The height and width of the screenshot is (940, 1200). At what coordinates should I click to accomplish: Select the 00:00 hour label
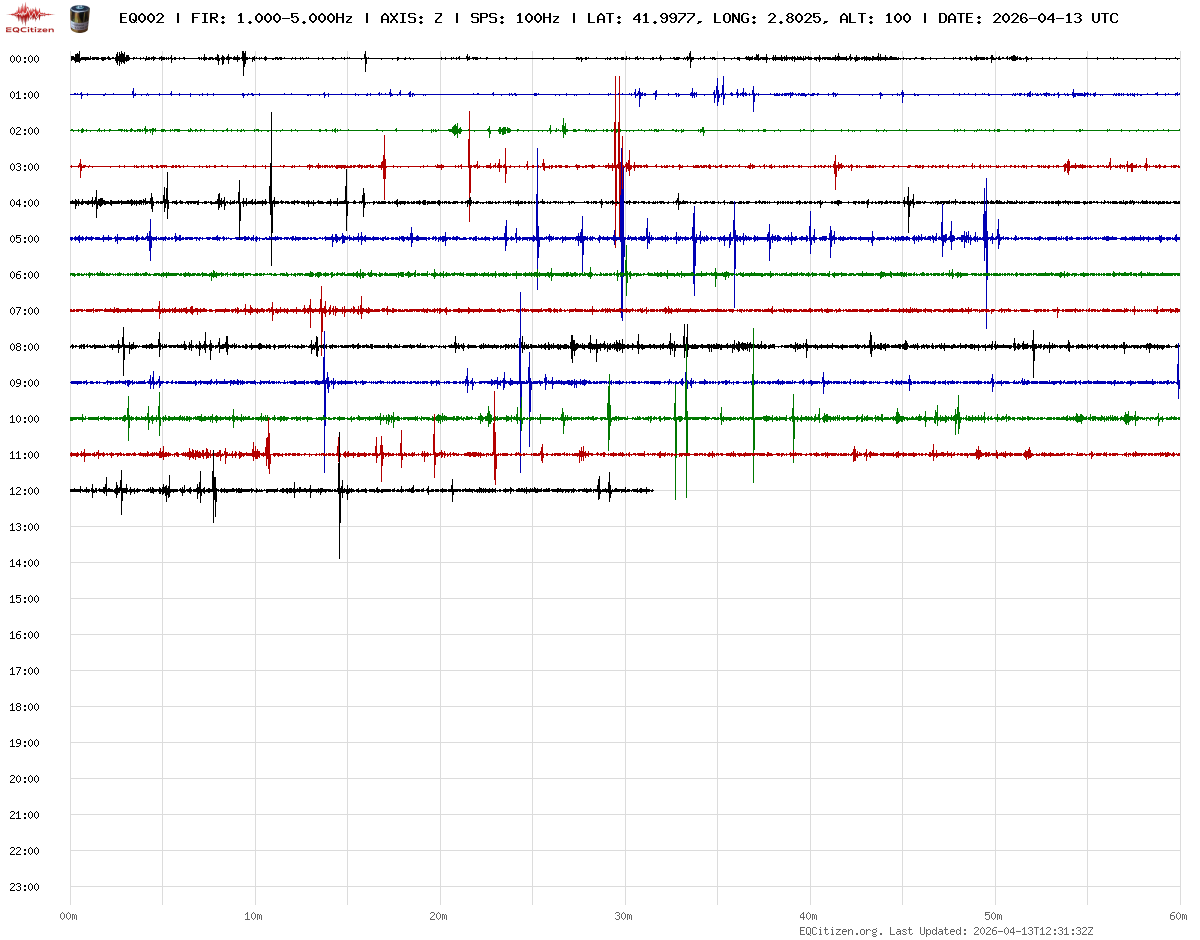click(24, 59)
